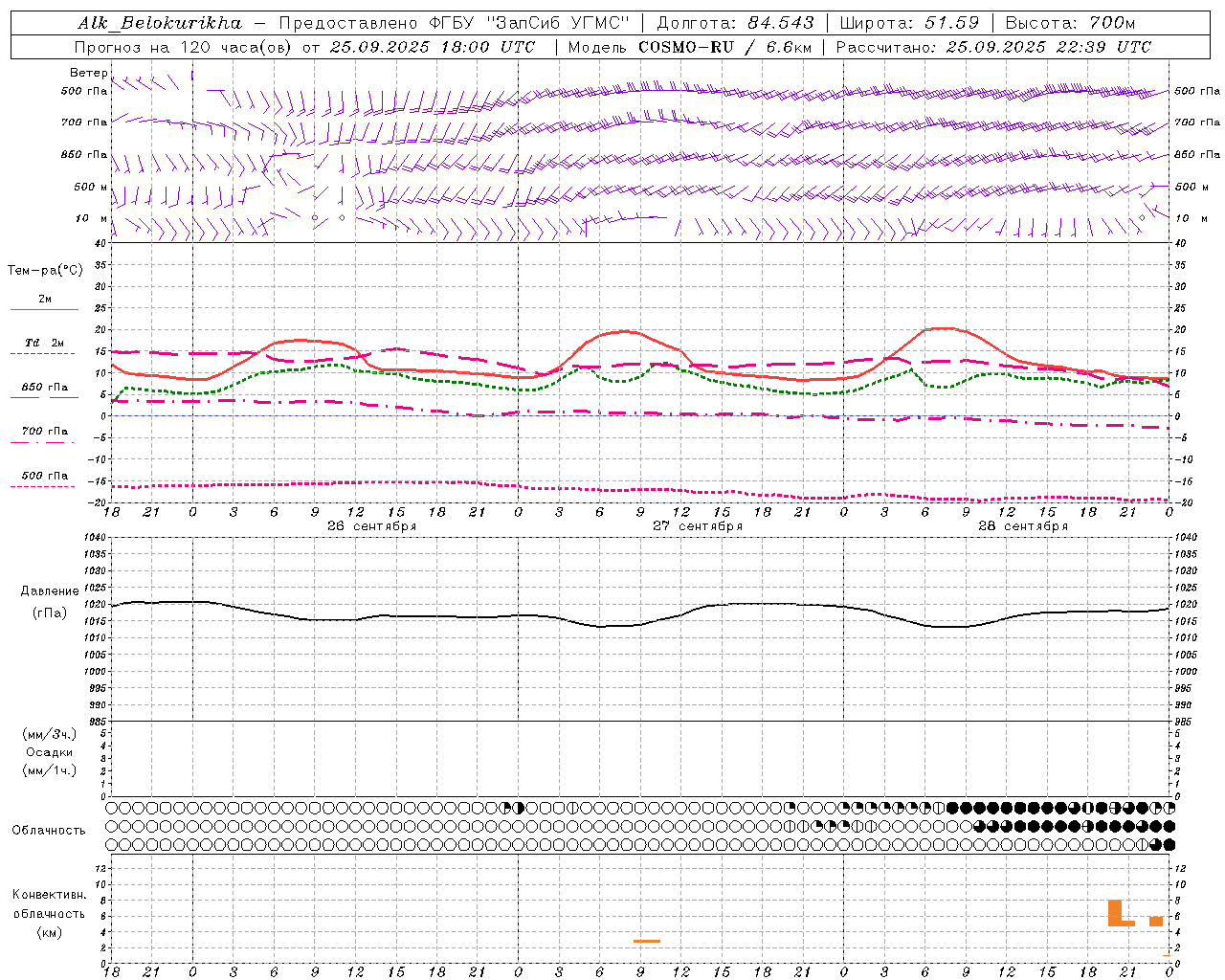
Task: Click the Осадки precipitation label
Action: 50,752
